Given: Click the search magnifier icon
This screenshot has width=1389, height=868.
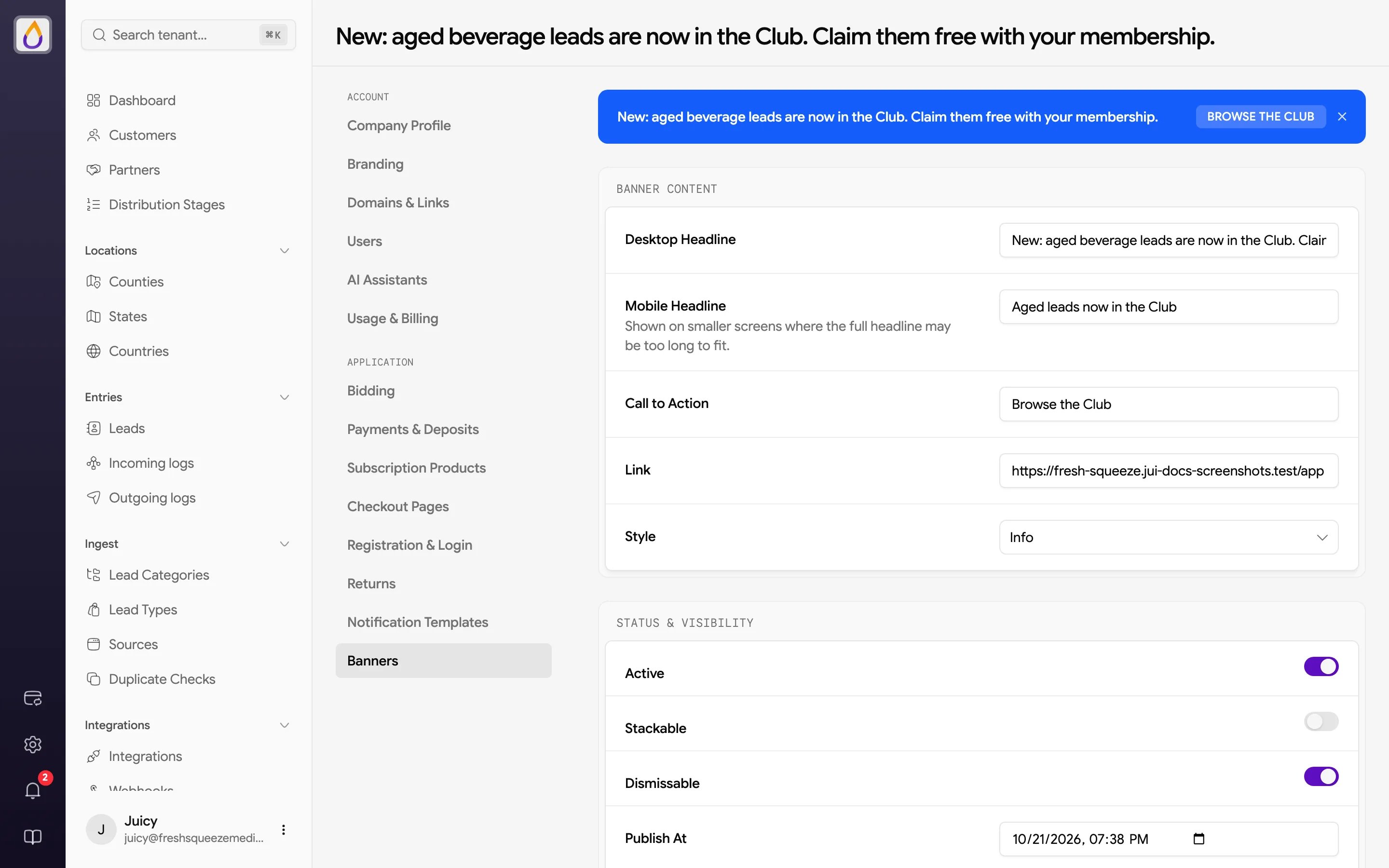Looking at the screenshot, I should coord(99,35).
